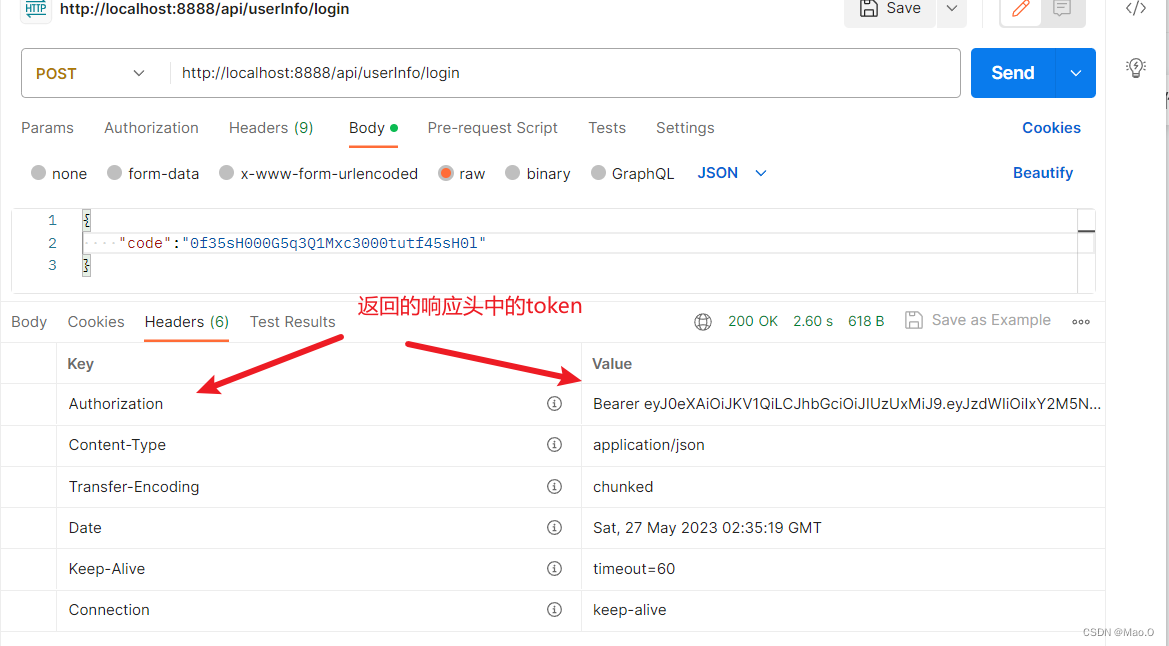Click Save as Example button
The height and width of the screenshot is (646, 1169).
click(977, 321)
